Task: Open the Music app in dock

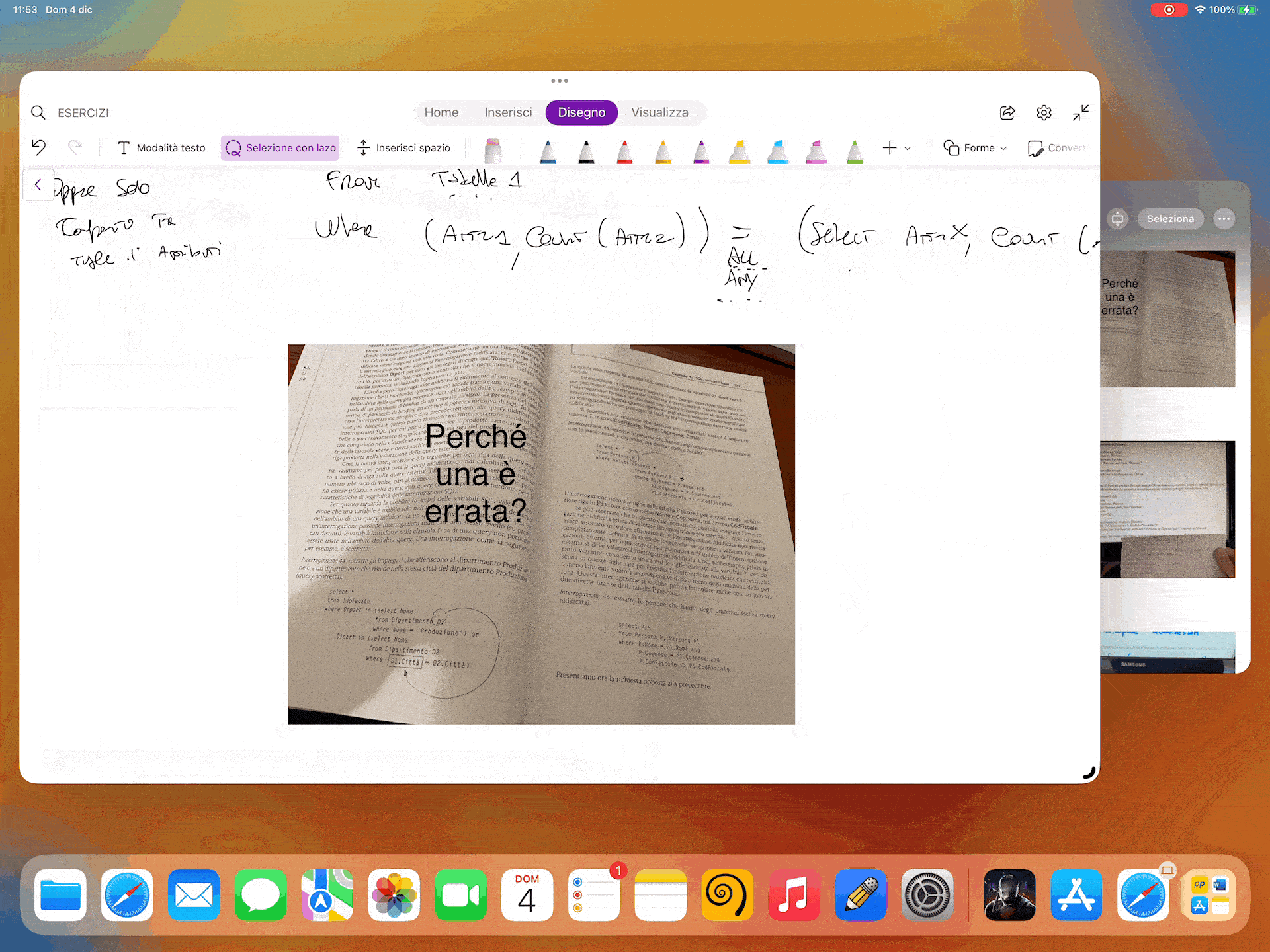Action: point(794,895)
